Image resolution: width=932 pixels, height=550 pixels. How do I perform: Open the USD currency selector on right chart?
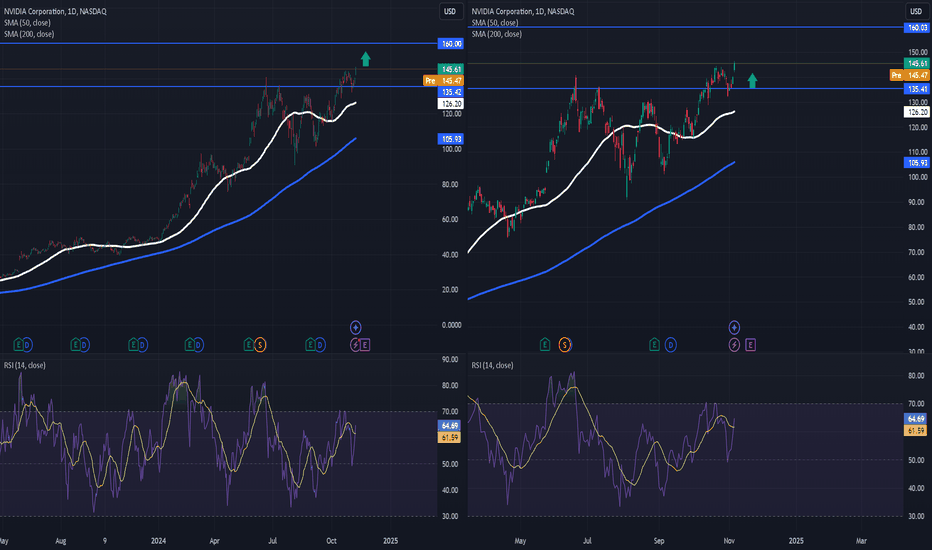(916, 11)
